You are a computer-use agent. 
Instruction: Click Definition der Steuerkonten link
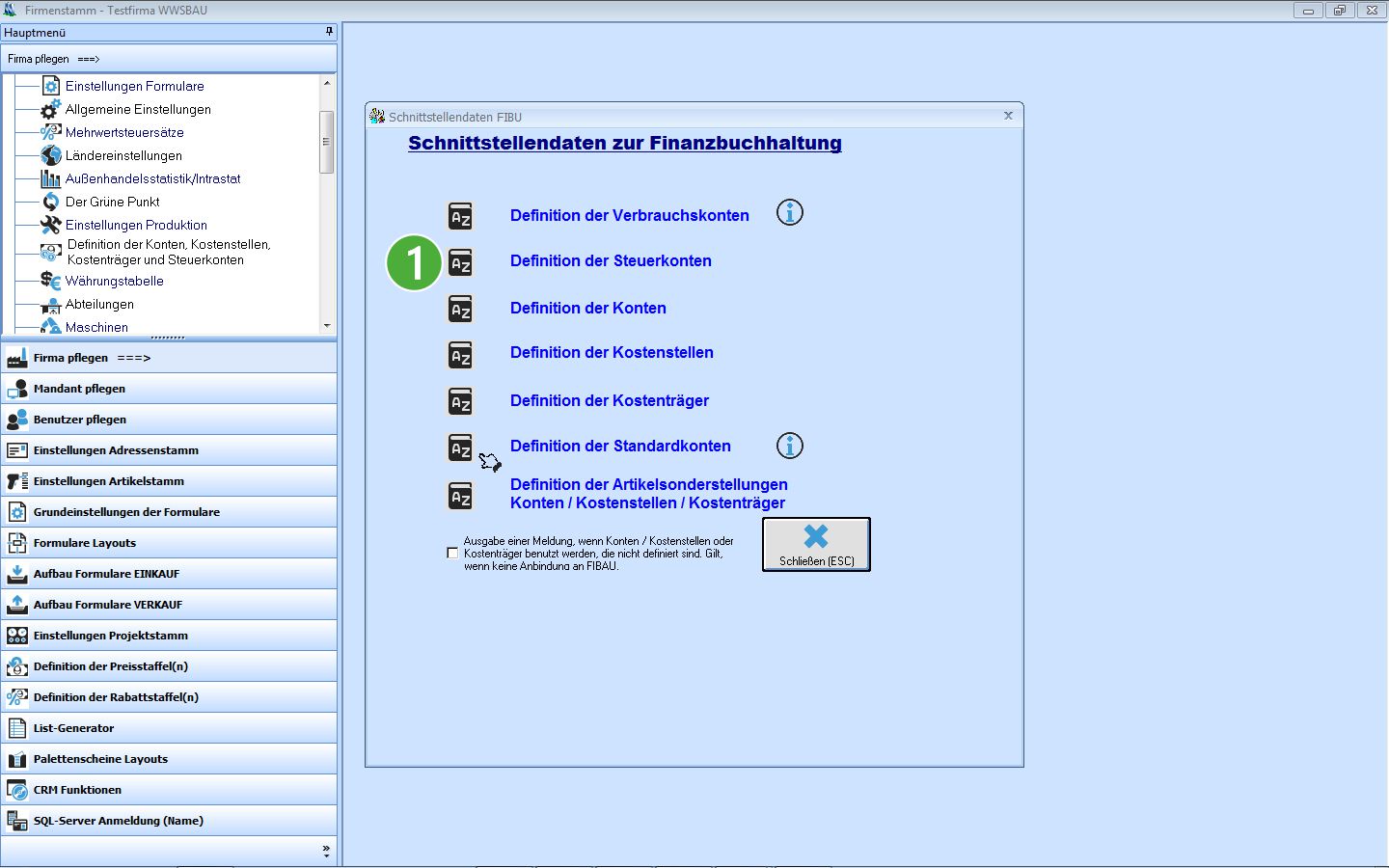point(611,260)
